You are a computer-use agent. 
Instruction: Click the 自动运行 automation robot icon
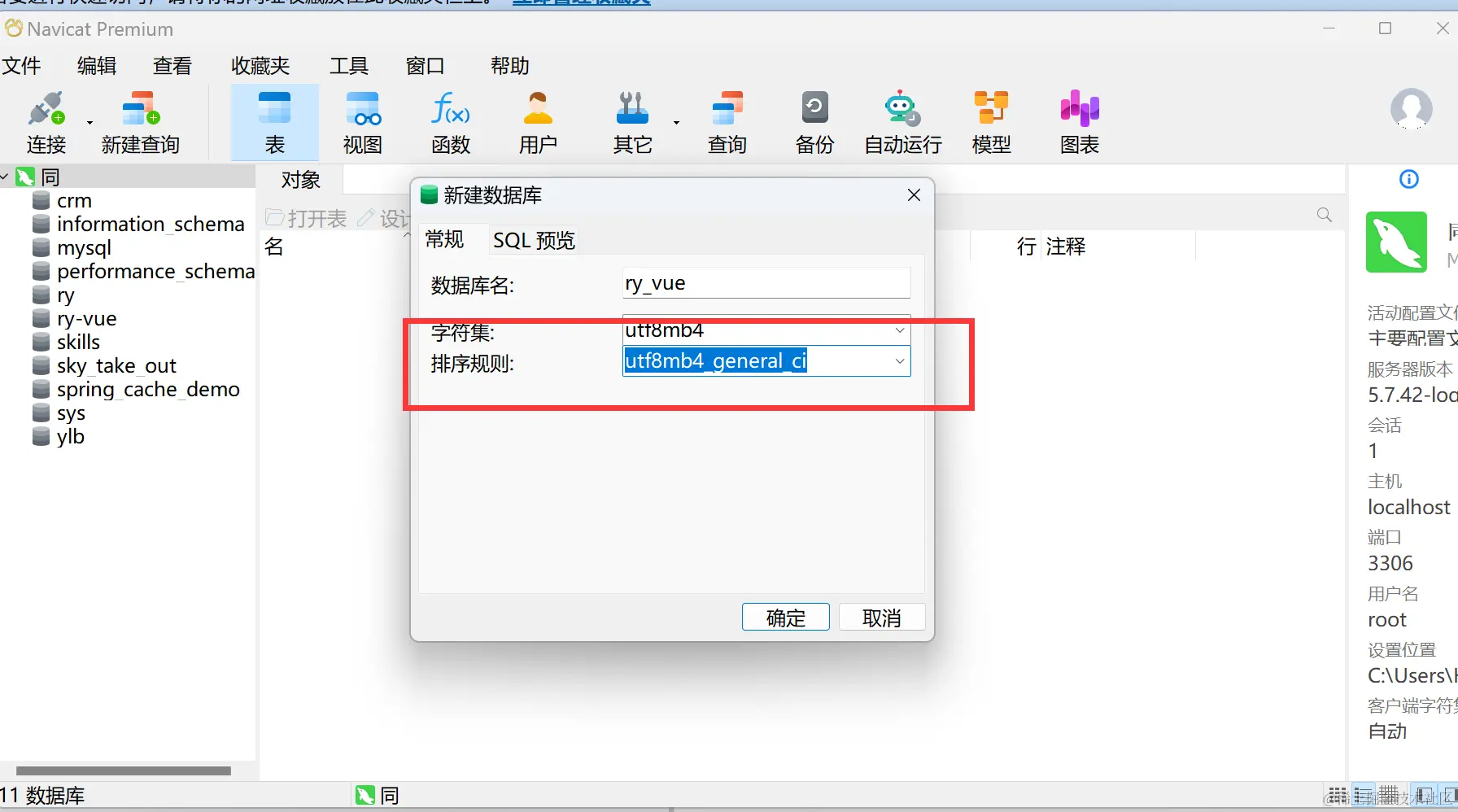902,122
